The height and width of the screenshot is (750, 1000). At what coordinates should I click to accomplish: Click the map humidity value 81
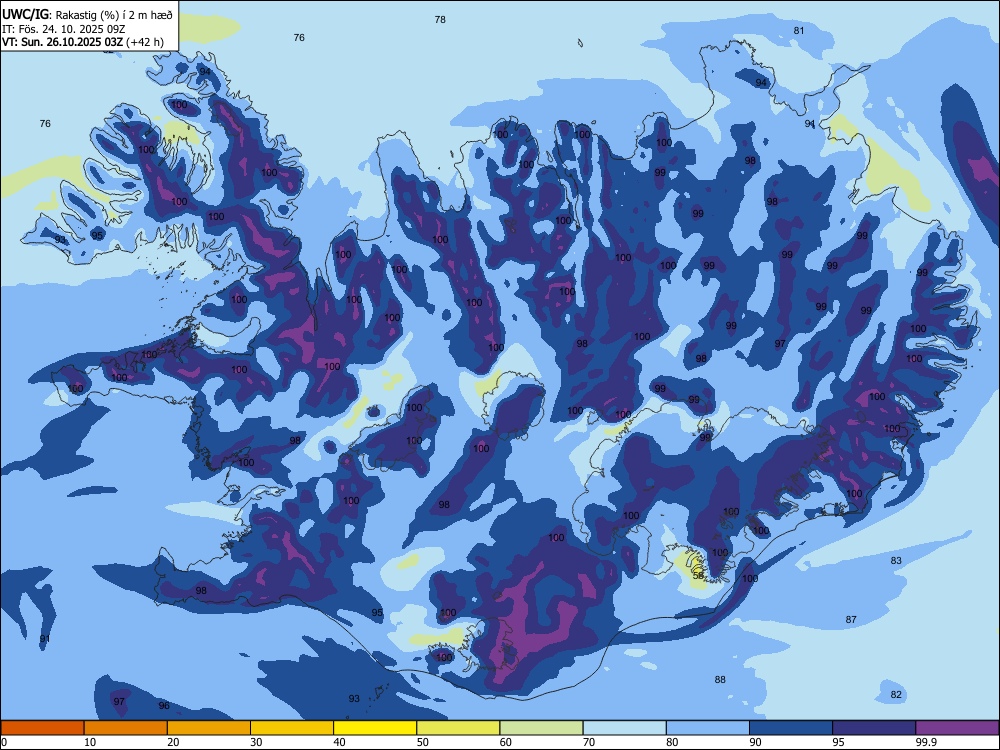coord(799,31)
